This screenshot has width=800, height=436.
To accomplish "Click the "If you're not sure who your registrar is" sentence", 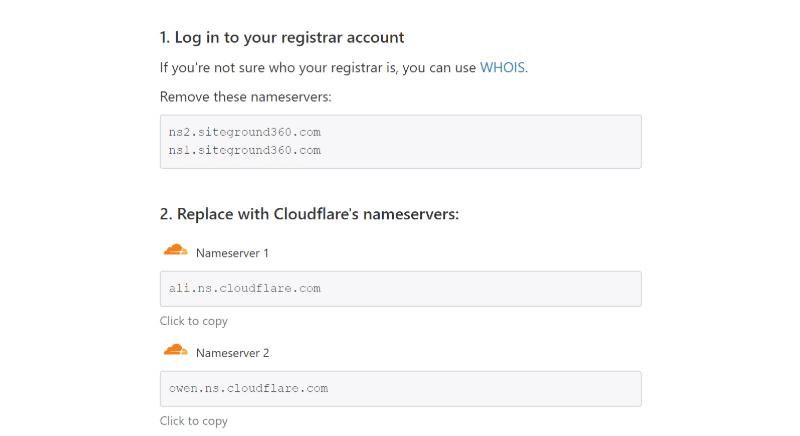I will coord(318,68).
